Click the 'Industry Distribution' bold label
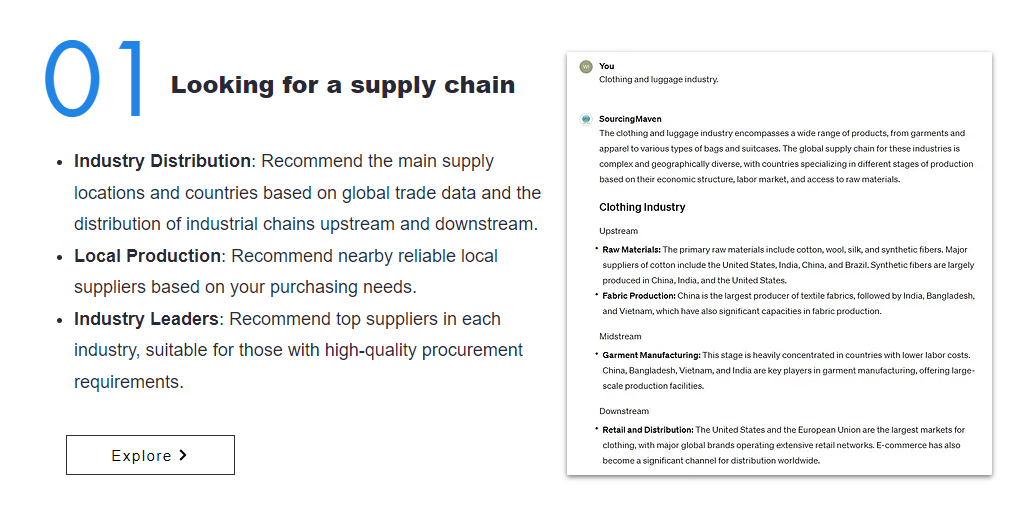This screenshot has height=522, width=1021. click(x=162, y=161)
